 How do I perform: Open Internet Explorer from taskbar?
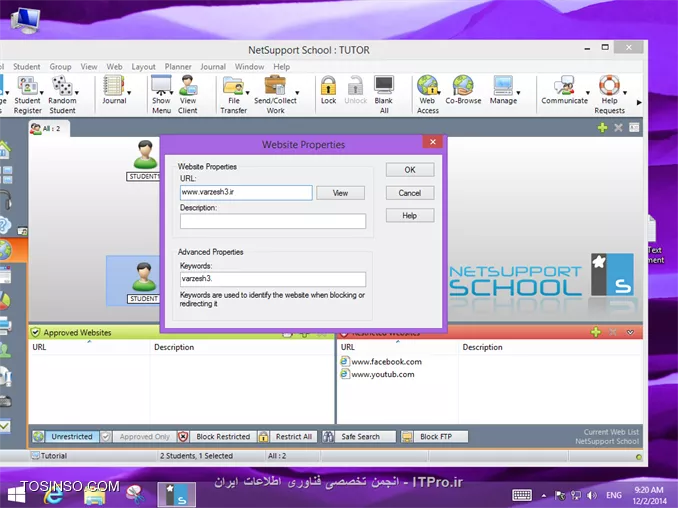point(54,495)
